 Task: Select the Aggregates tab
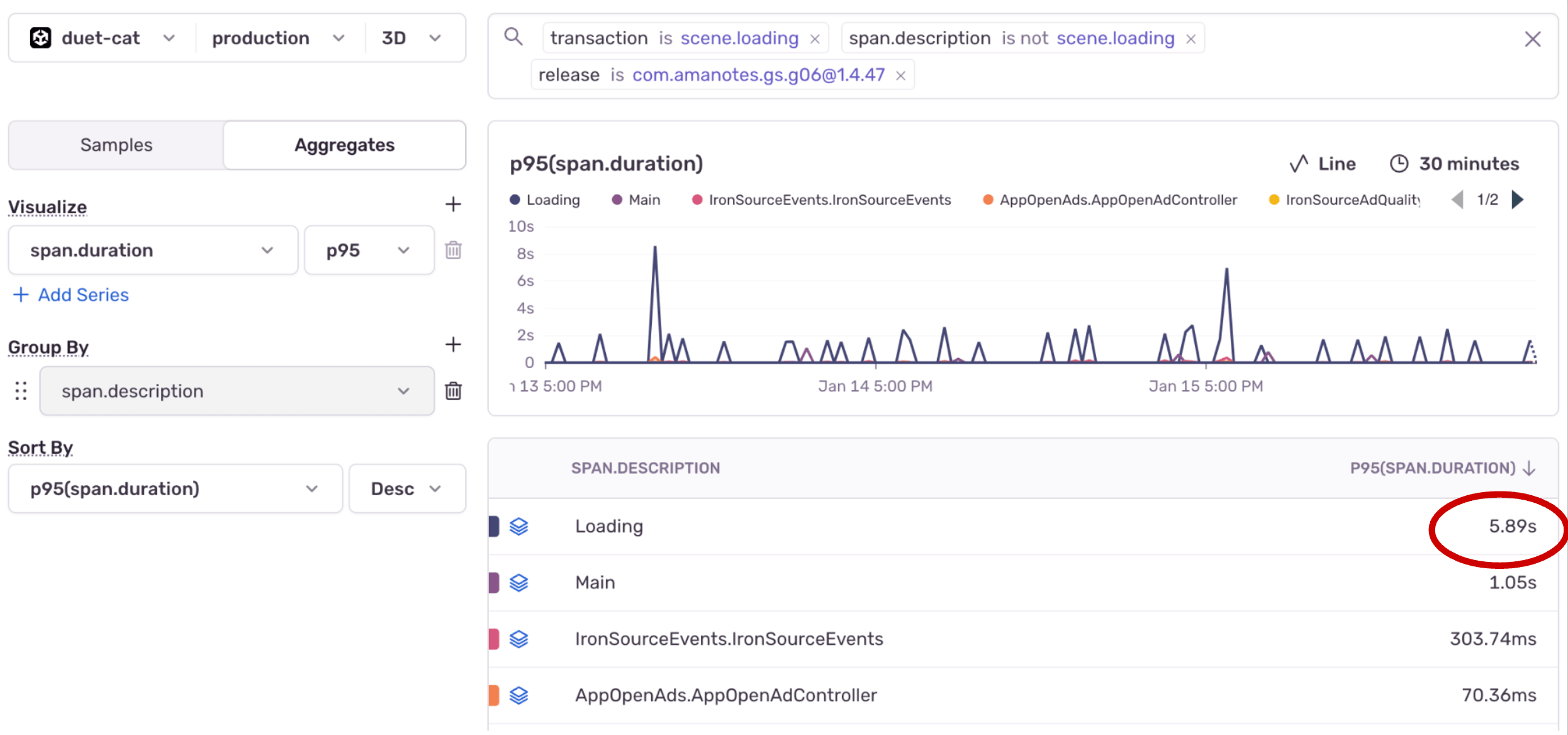click(x=344, y=145)
